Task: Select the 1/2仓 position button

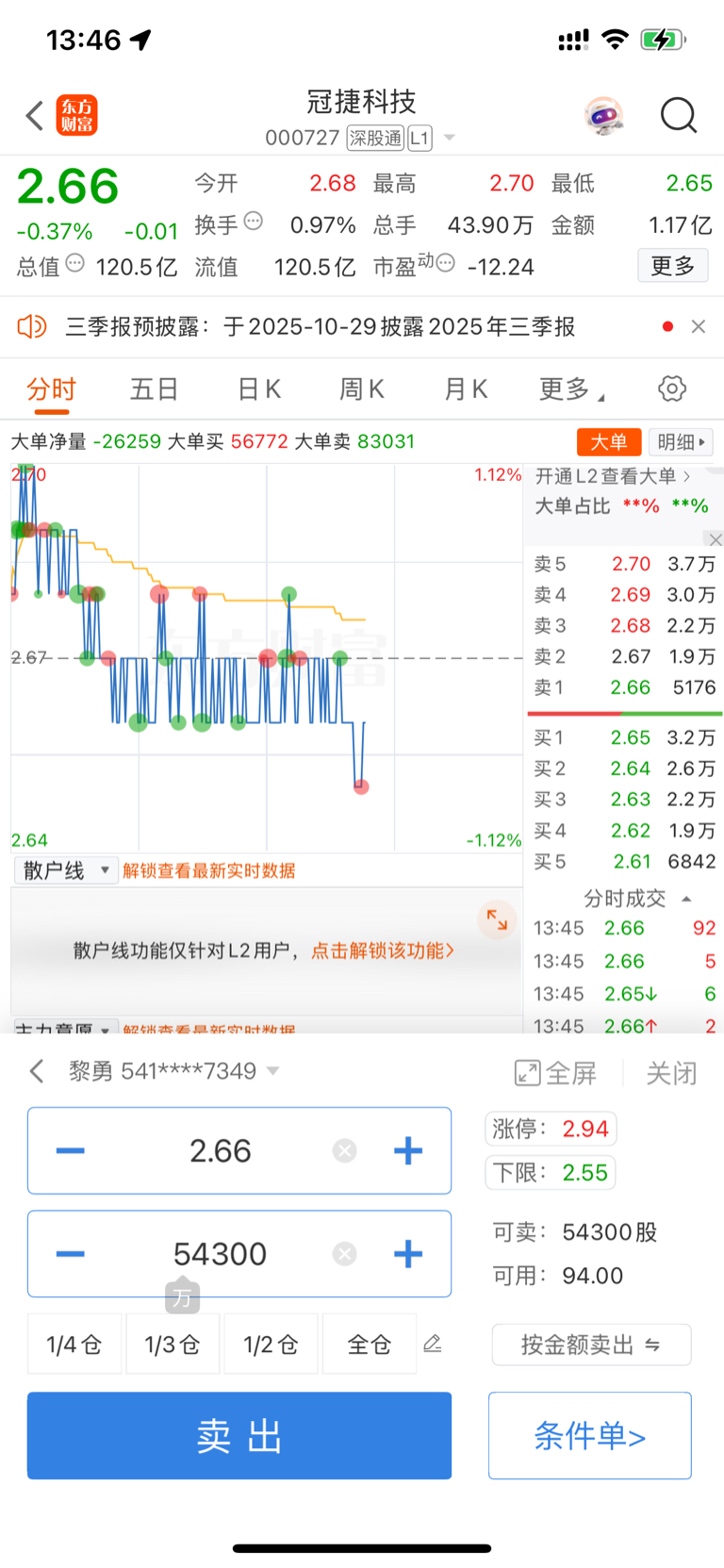Action: (x=271, y=1344)
